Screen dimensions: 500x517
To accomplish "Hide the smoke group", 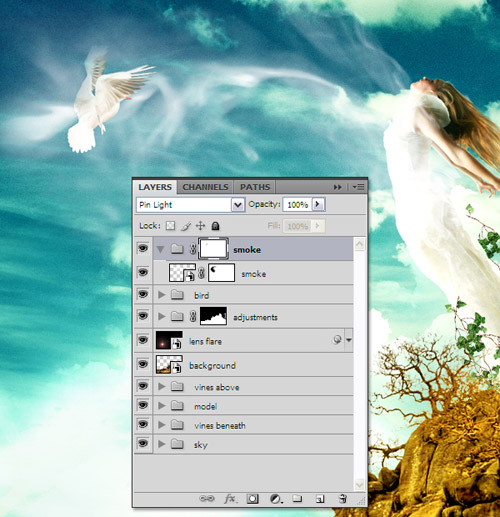I will point(143,248).
